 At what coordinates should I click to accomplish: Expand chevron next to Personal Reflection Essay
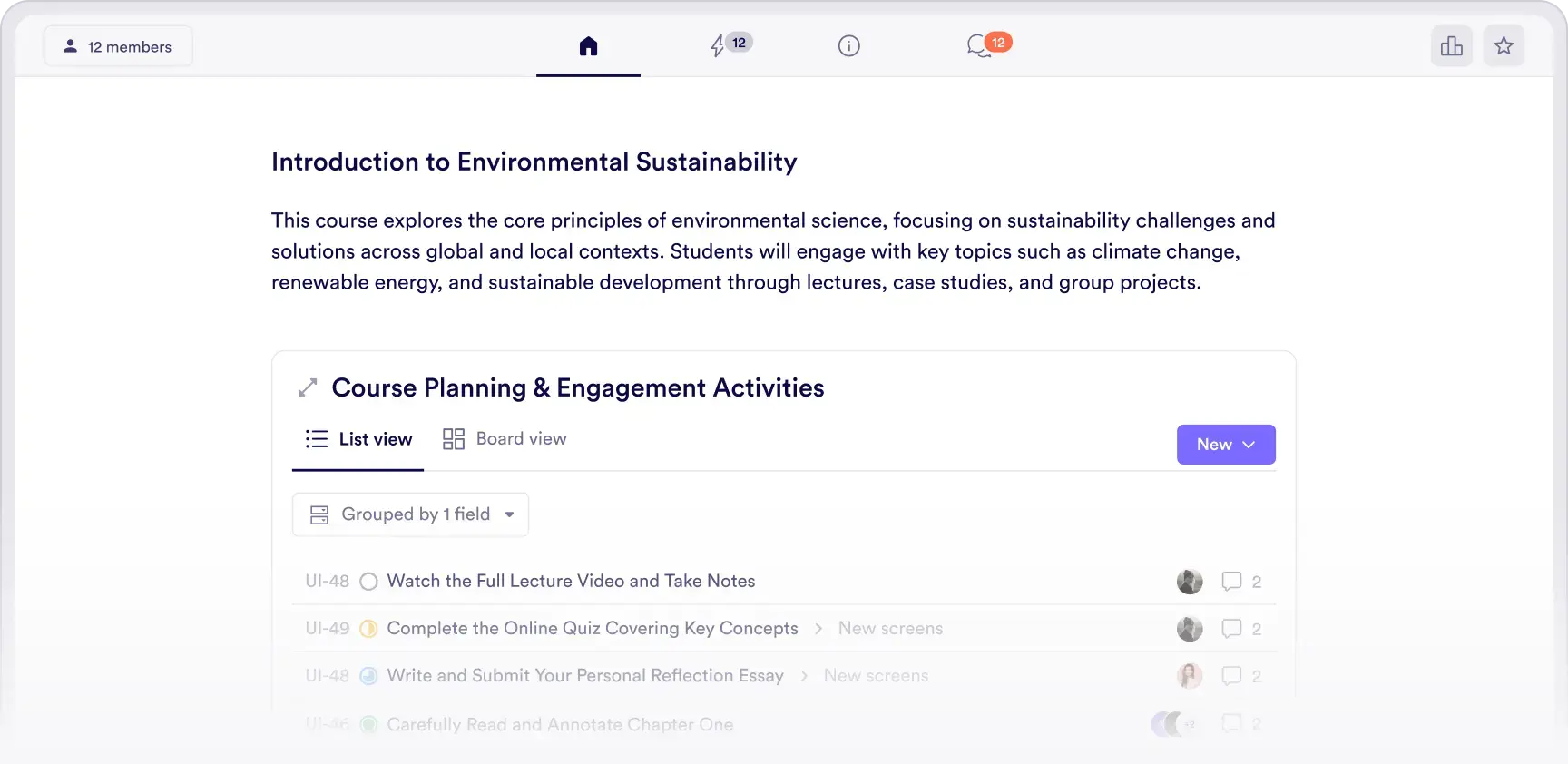pyautogui.click(x=804, y=676)
